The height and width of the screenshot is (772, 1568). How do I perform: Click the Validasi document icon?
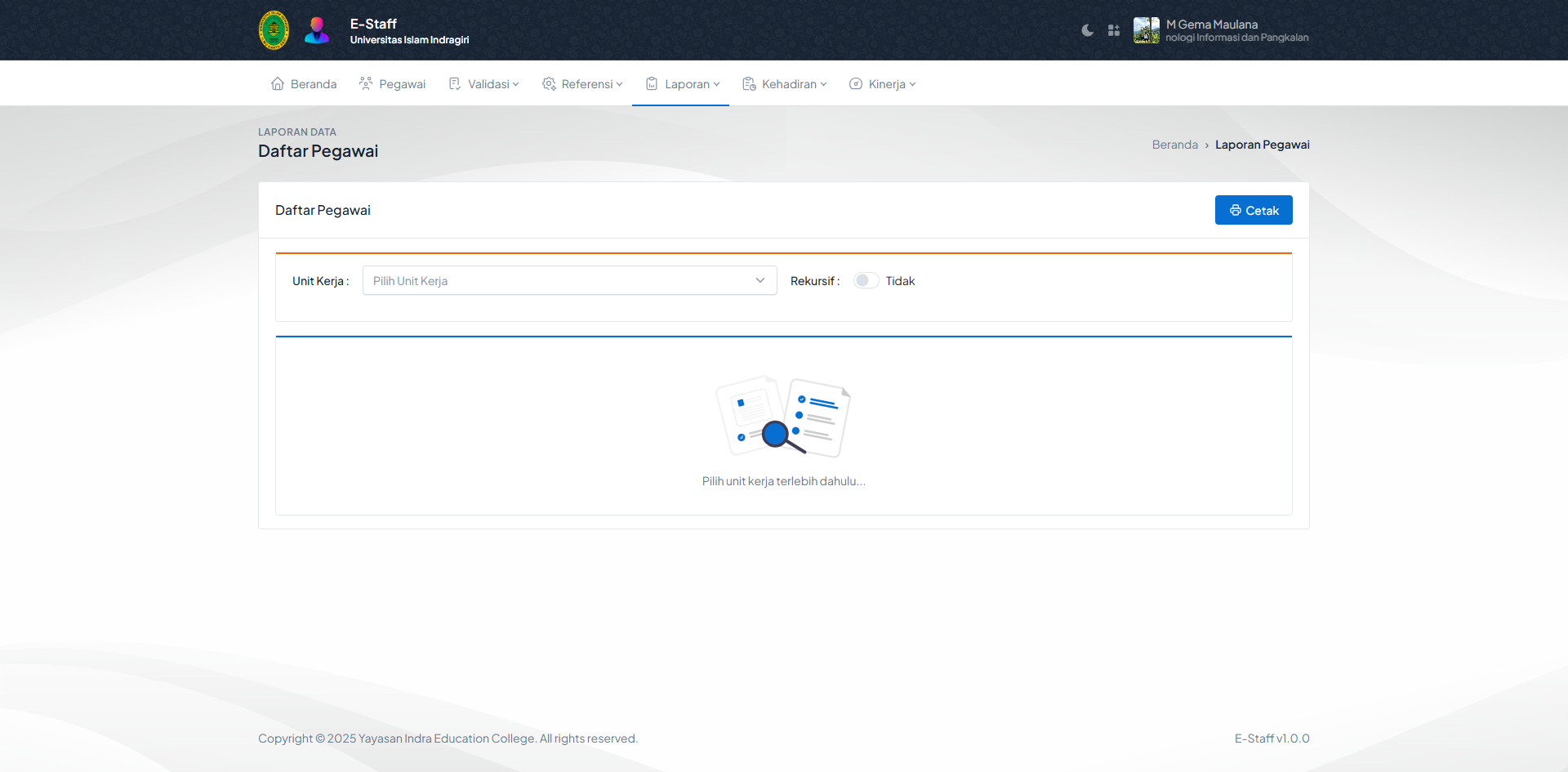tap(455, 84)
